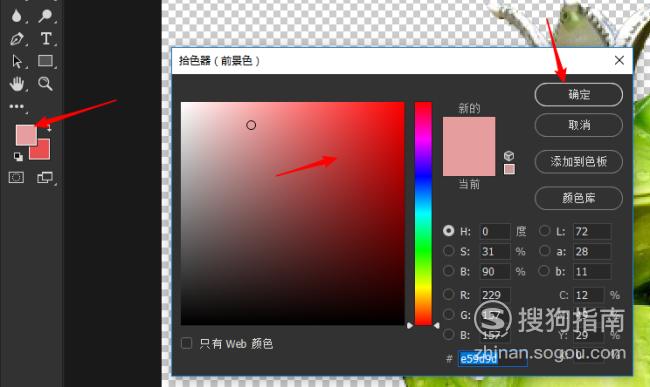This screenshot has height=387, width=650.
Task: Close the 拾色器 dialog
Action: (x=619, y=60)
